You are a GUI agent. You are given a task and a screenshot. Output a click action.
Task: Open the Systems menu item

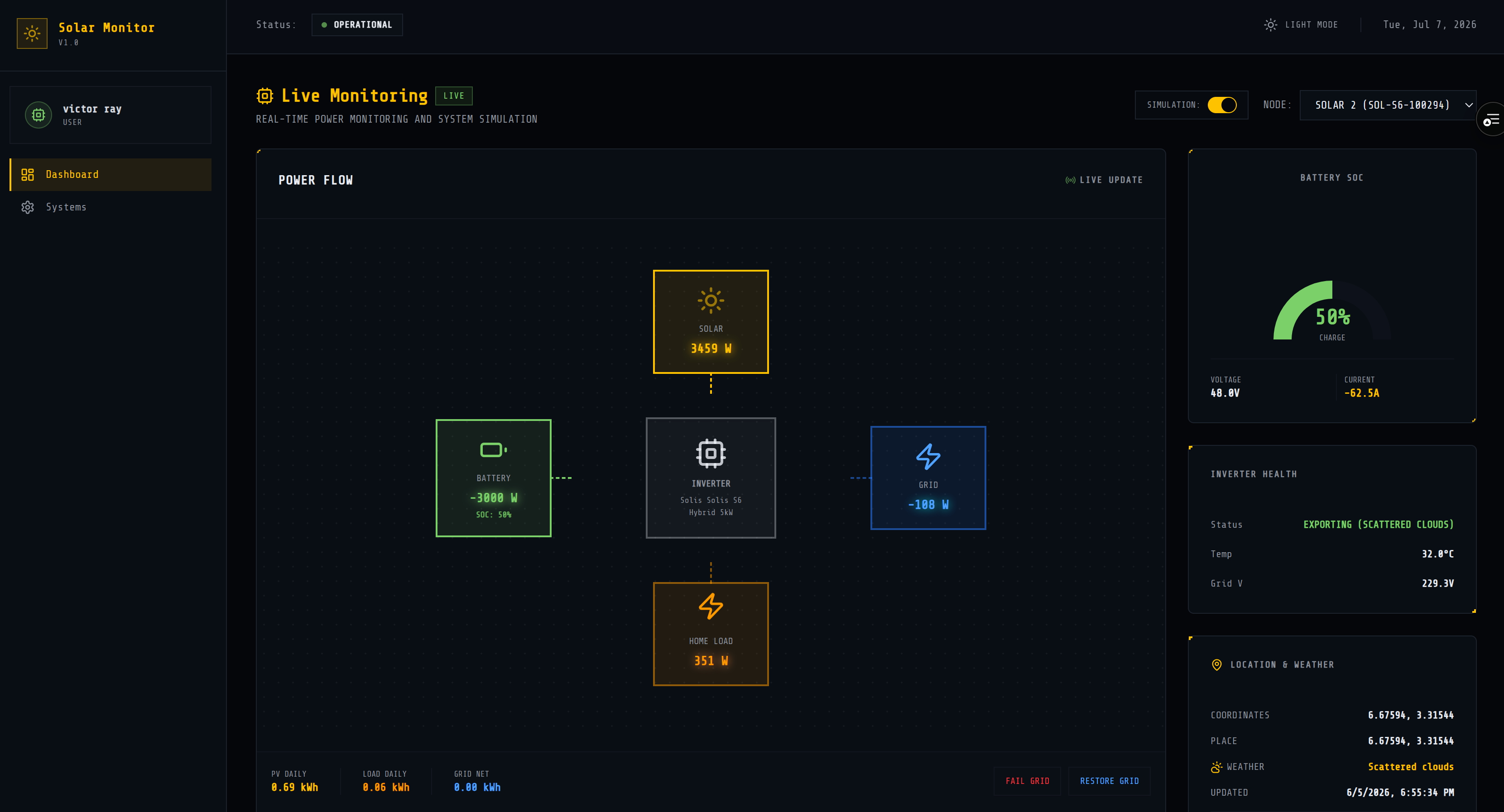[x=111, y=207]
